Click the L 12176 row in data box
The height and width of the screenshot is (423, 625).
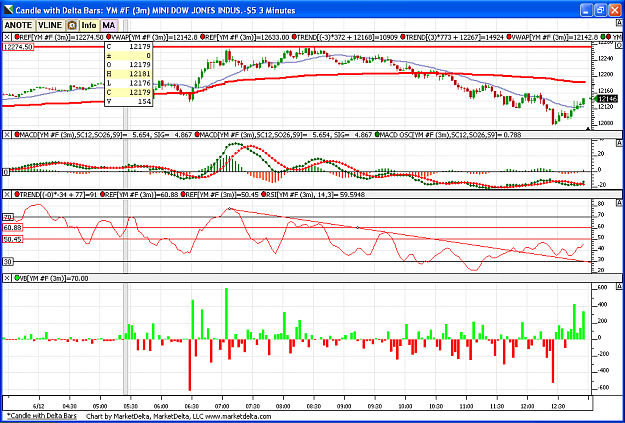(129, 83)
